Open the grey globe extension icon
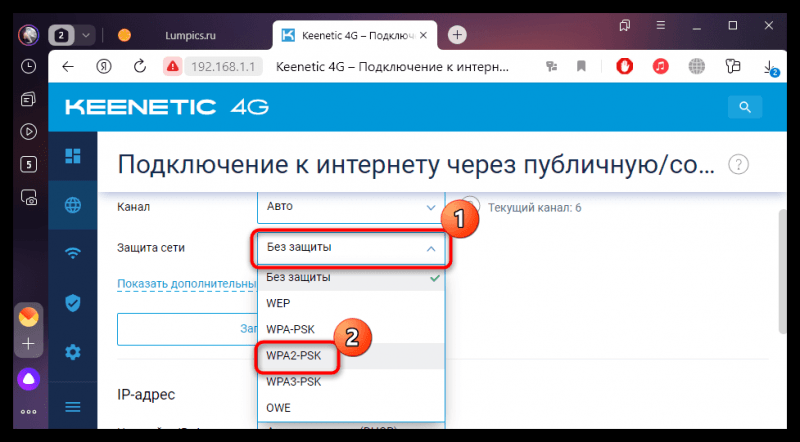This screenshot has width=800, height=442. [x=696, y=66]
